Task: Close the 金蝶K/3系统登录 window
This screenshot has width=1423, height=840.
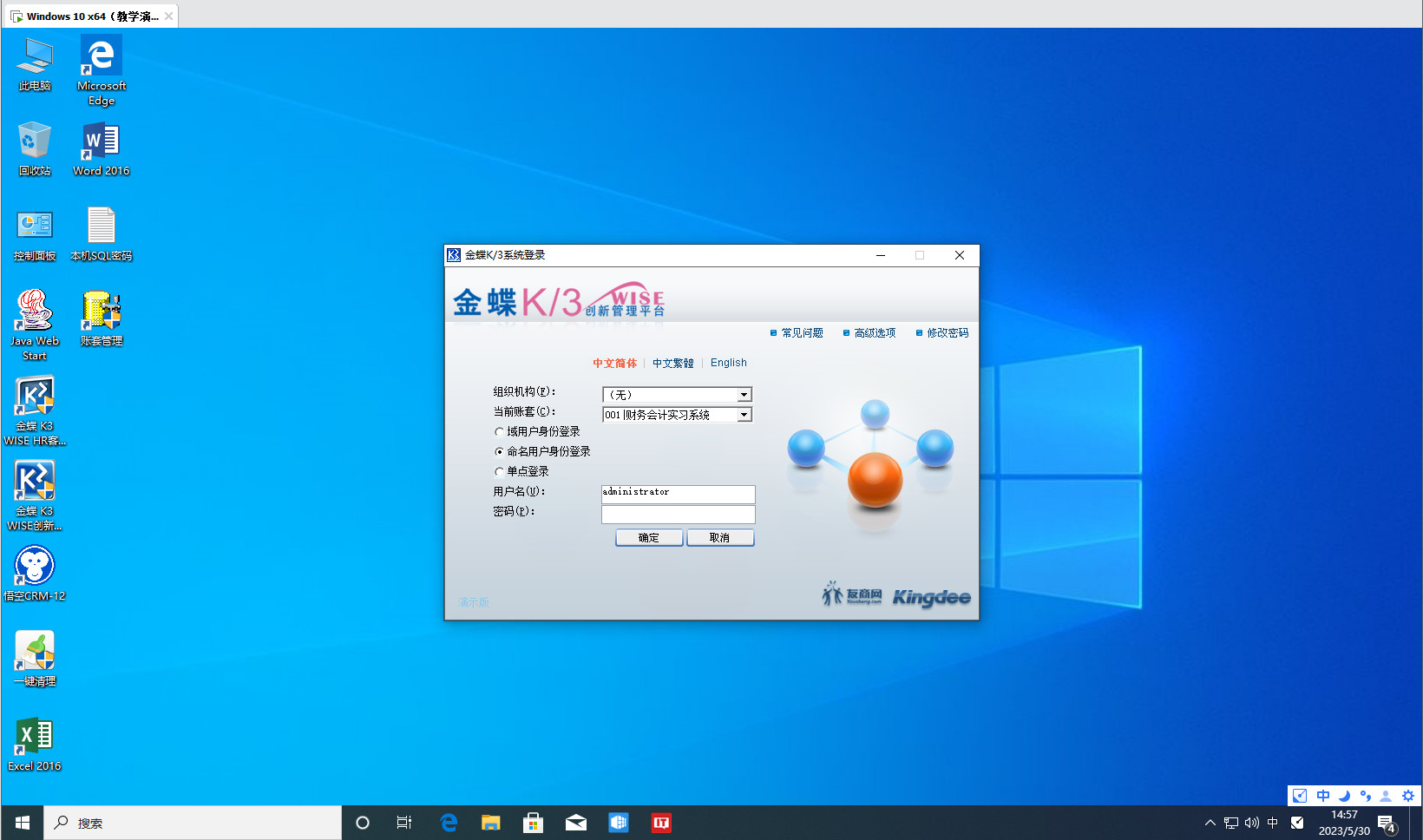Action: (x=960, y=255)
